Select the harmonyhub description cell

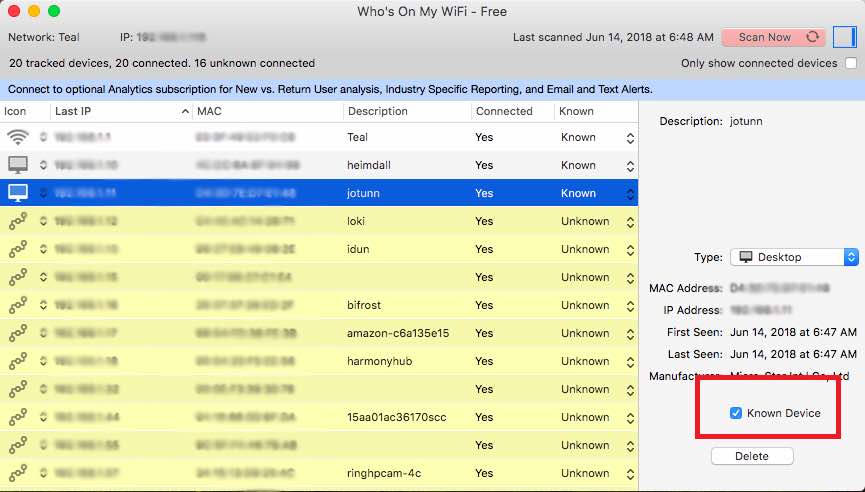pos(380,361)
